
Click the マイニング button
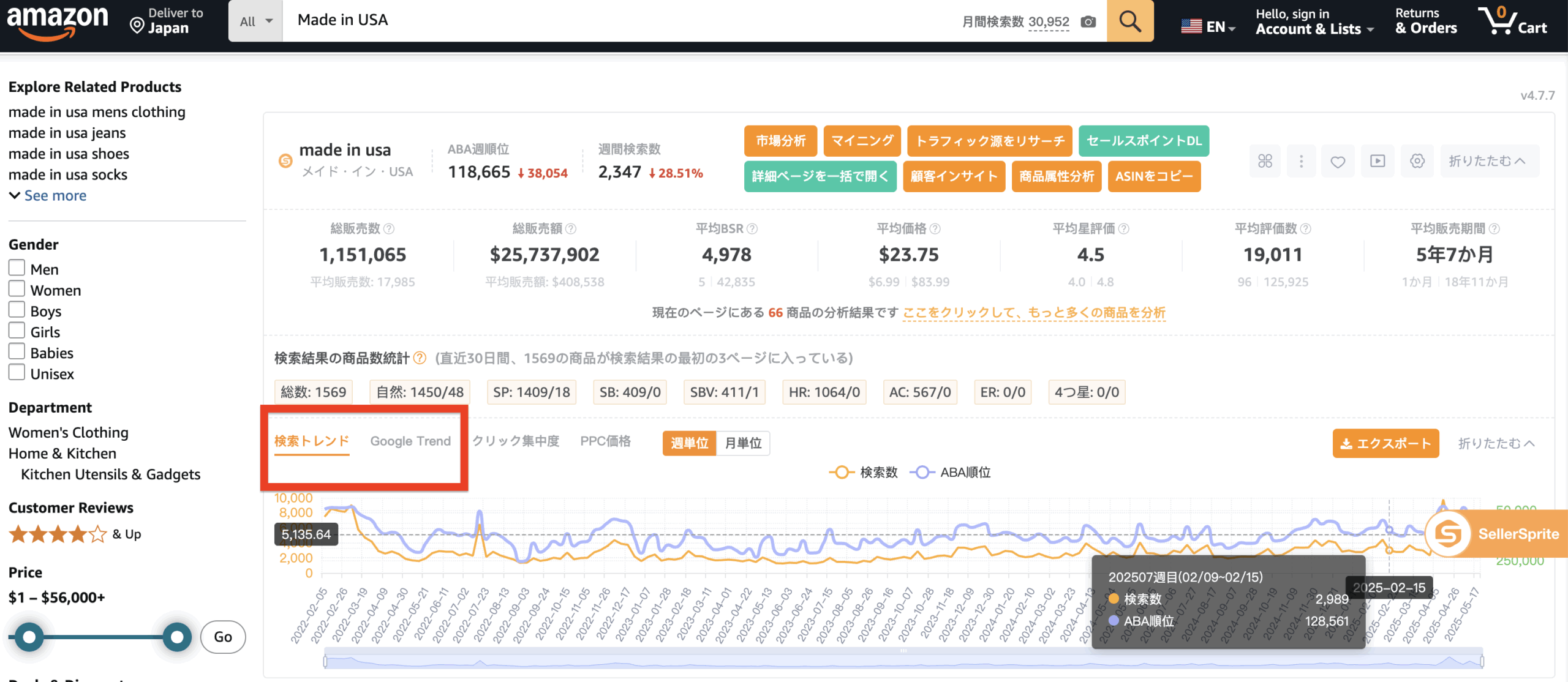click(862, 141)
